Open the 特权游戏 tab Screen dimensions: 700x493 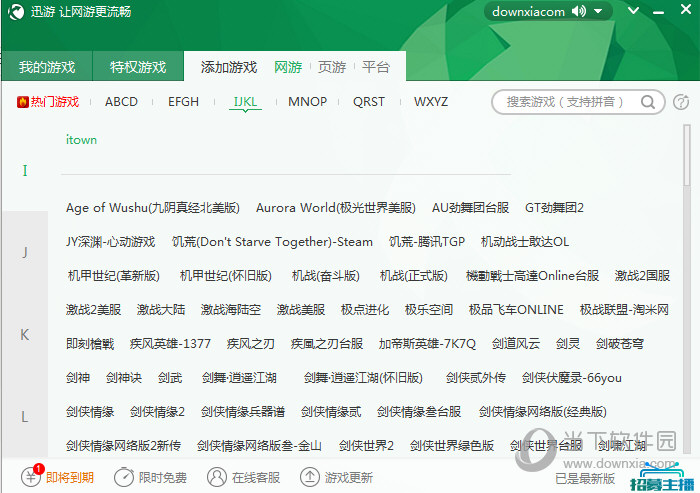(x=138, y=67)
